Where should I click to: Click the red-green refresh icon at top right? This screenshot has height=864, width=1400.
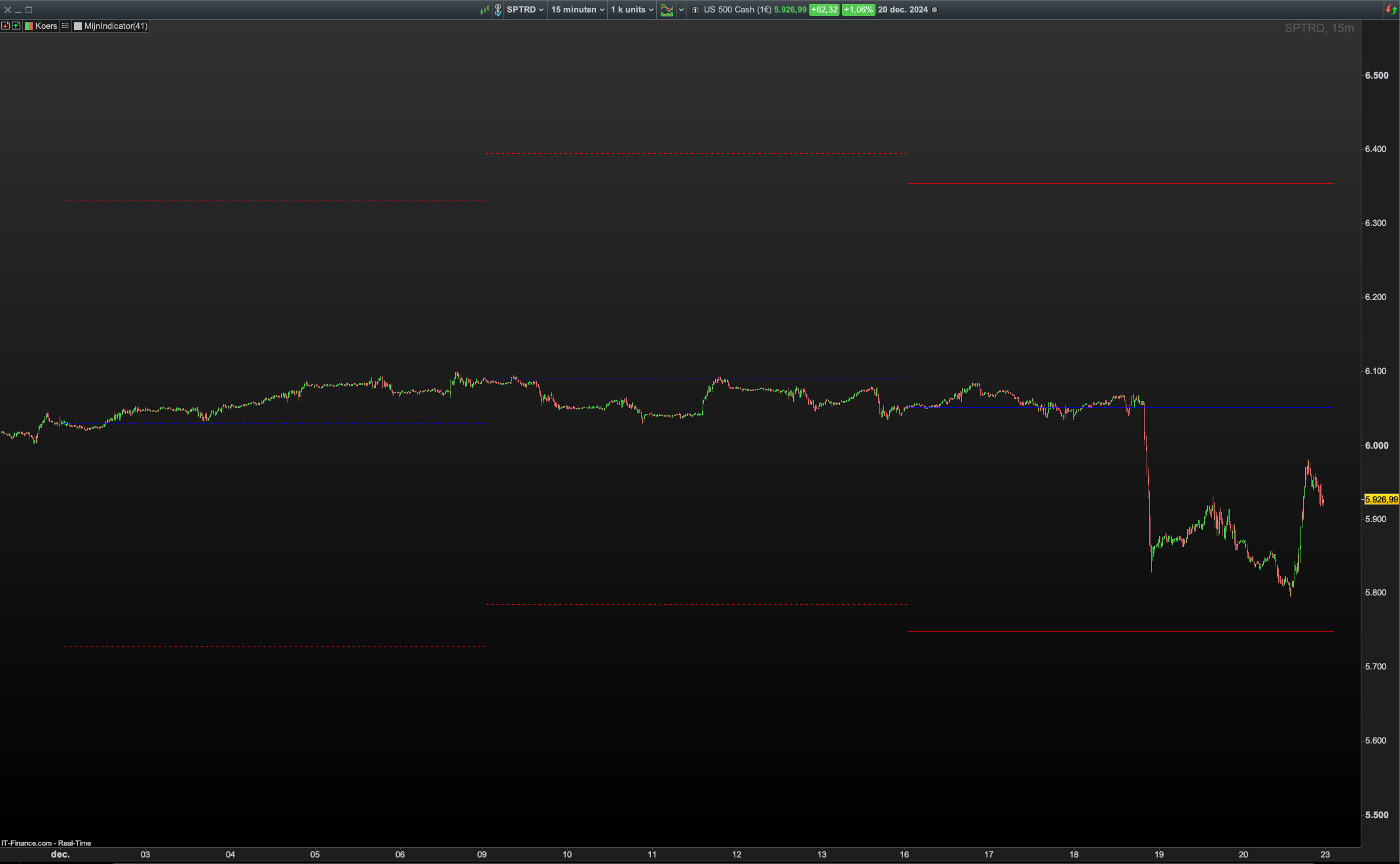(1391, 10)
